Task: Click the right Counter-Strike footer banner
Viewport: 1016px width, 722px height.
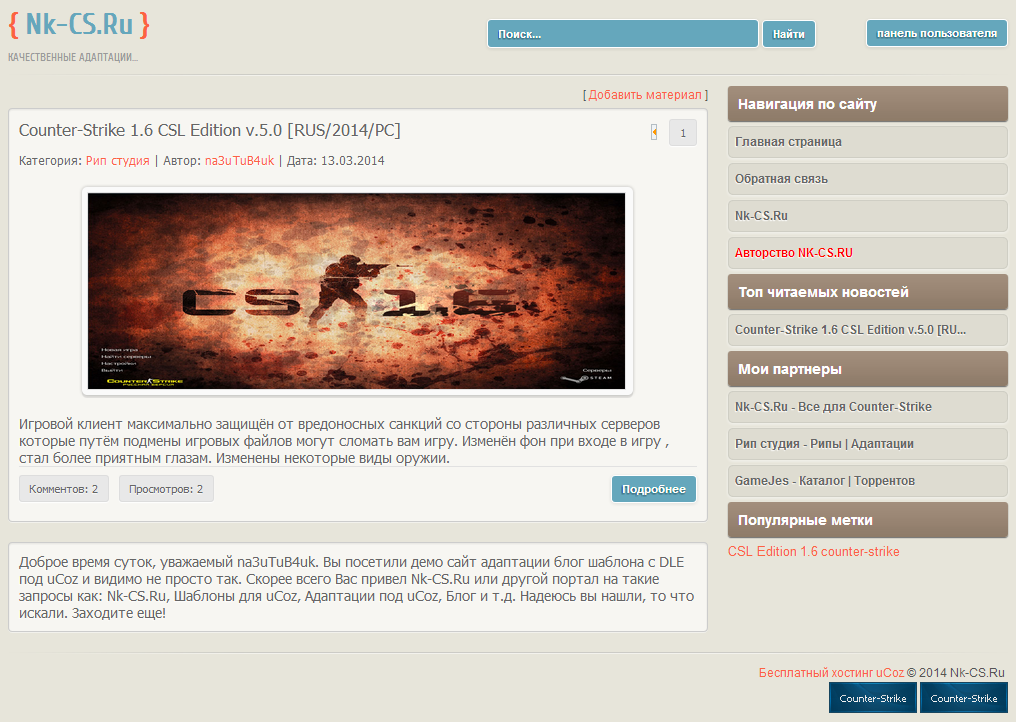Action: (x=964, y=698)
